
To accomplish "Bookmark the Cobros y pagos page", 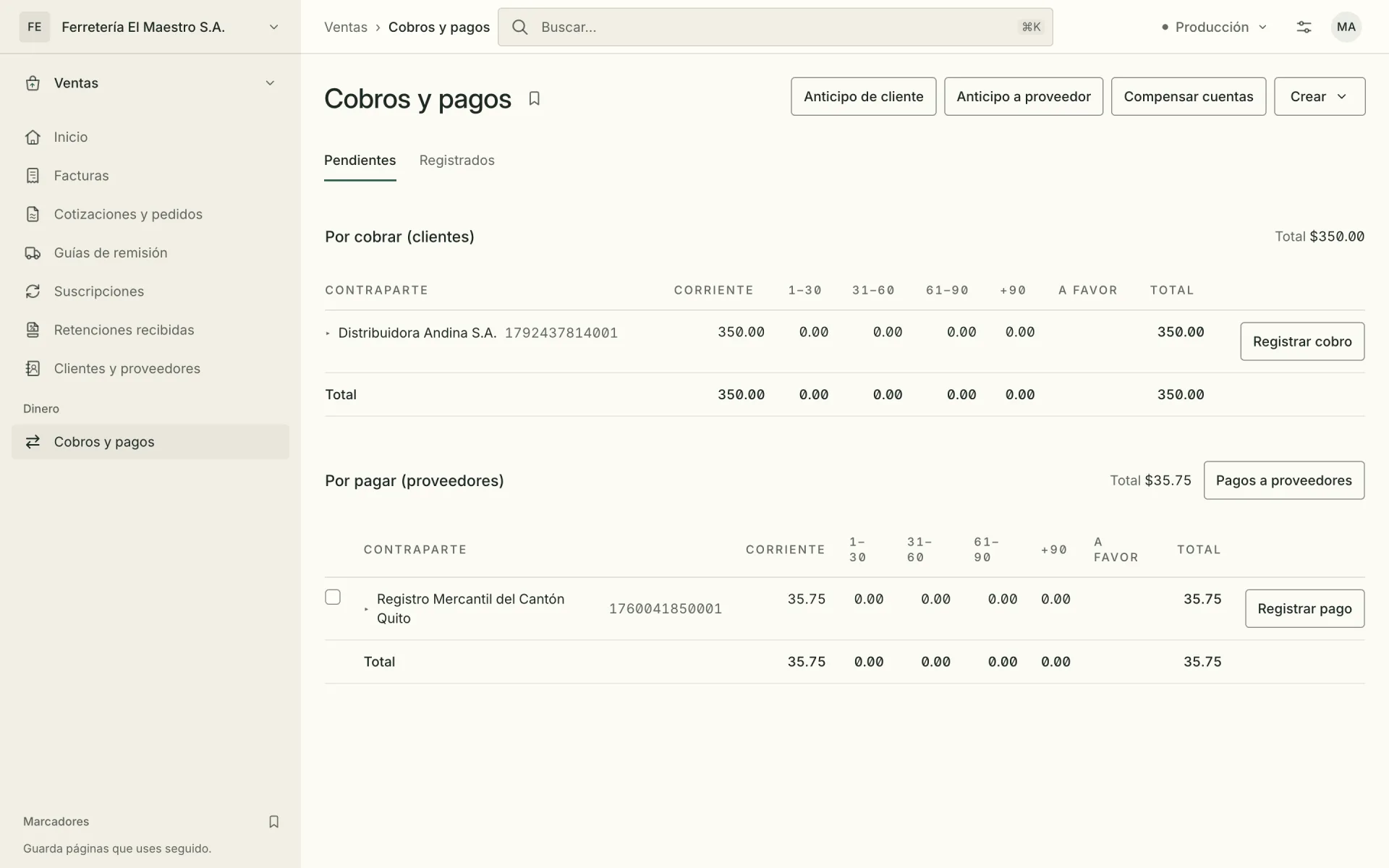I will tap(534, 98).
